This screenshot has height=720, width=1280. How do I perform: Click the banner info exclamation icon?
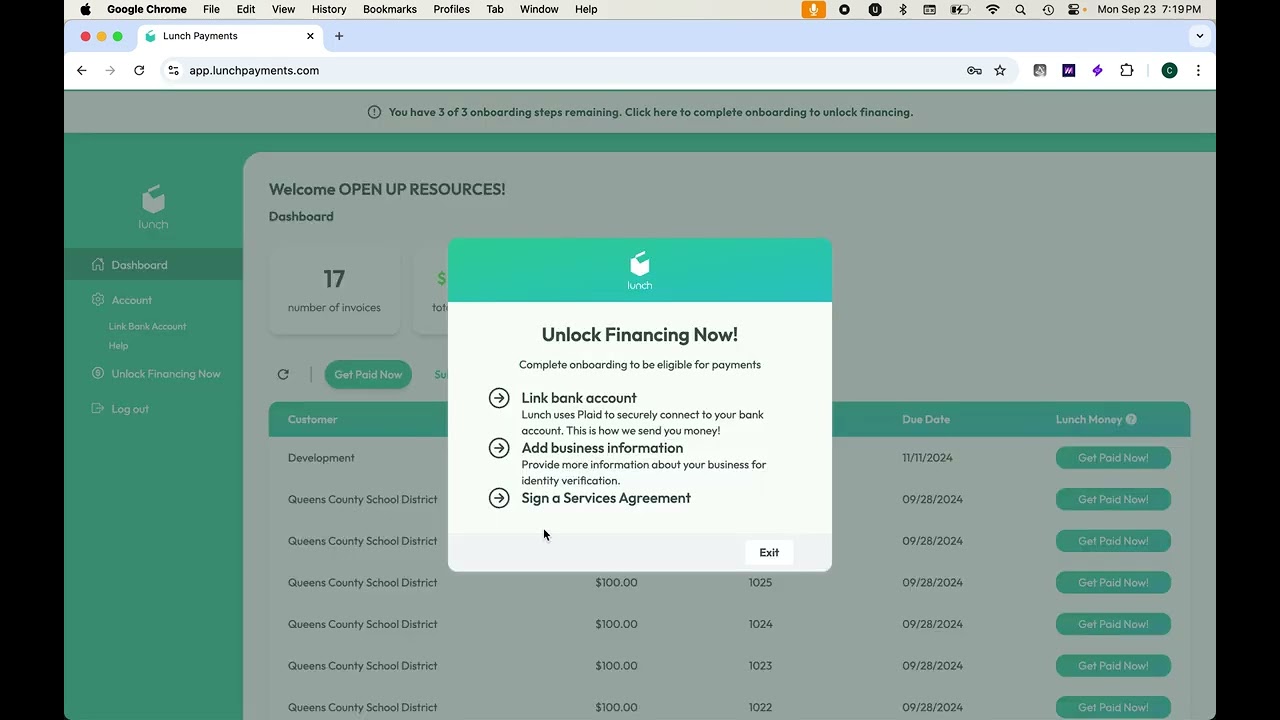[374, 112]
